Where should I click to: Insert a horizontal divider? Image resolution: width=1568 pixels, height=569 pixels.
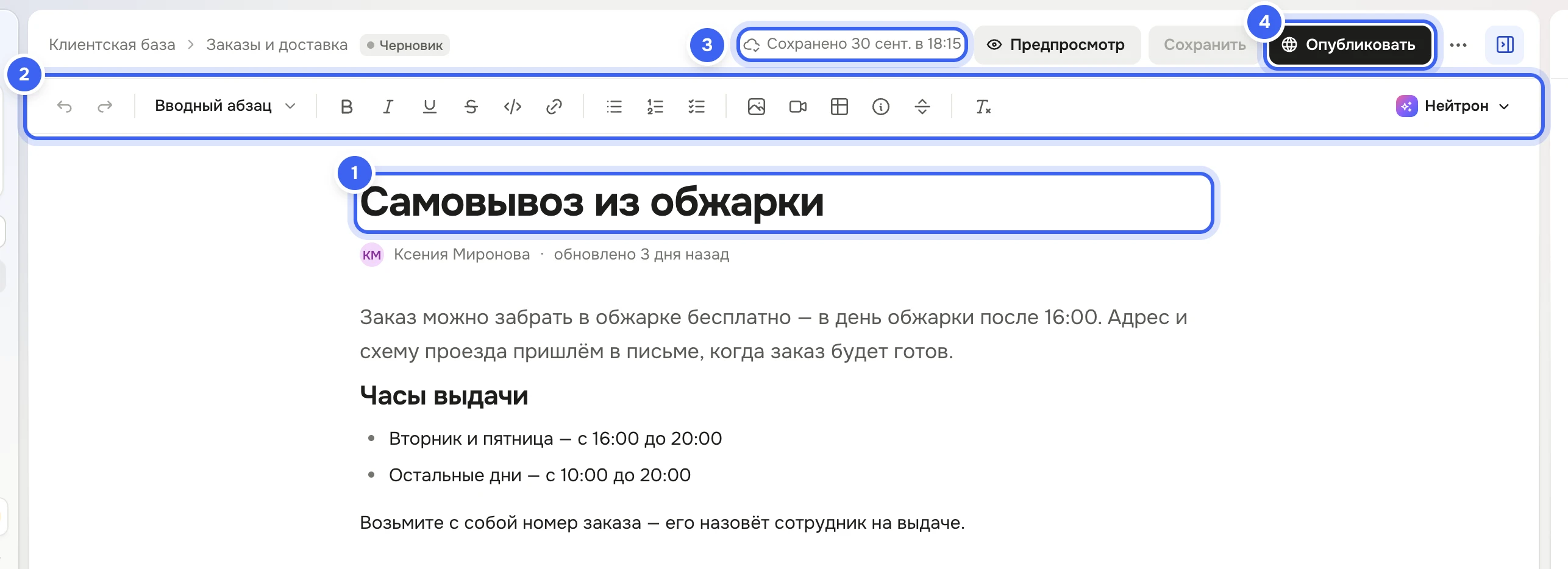(x=922, y=107)
